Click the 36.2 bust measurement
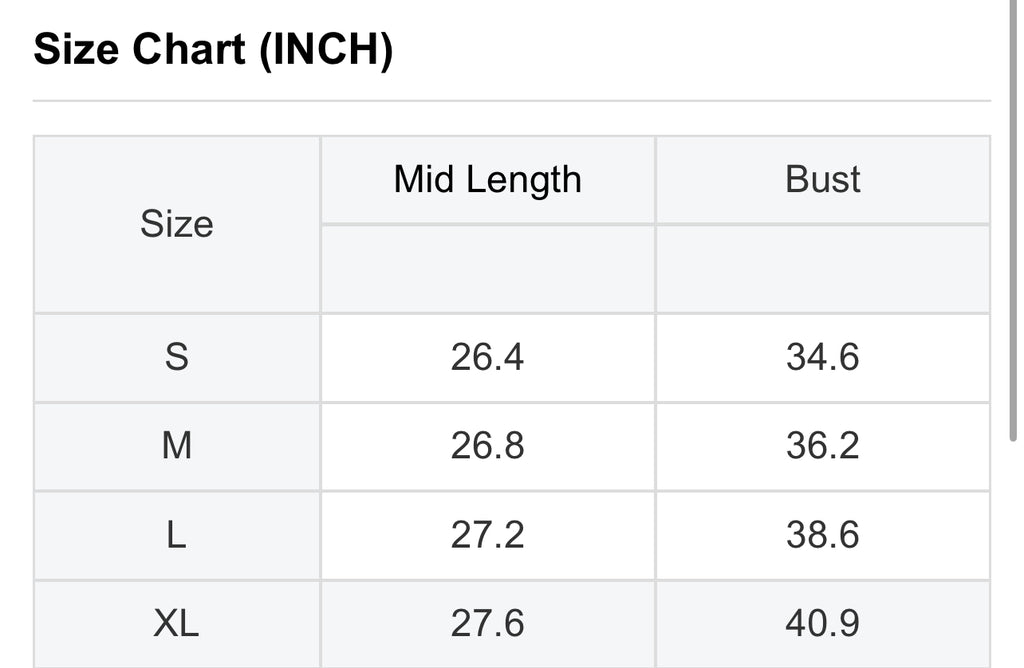Screen dimensions: 1024x668 (x=823, y=446)
